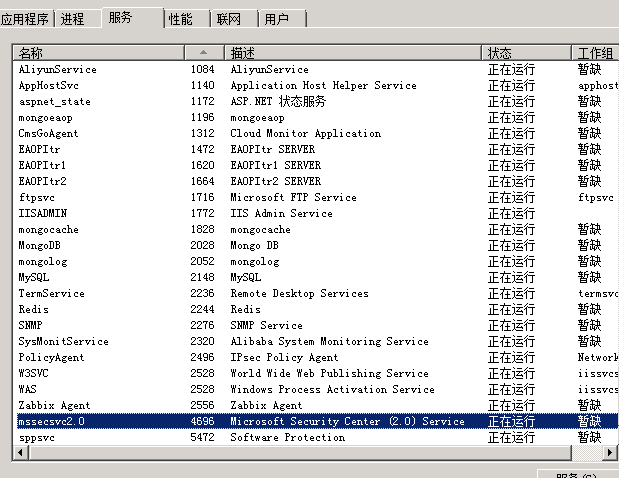Select the Redis service name

click(33, 309)
